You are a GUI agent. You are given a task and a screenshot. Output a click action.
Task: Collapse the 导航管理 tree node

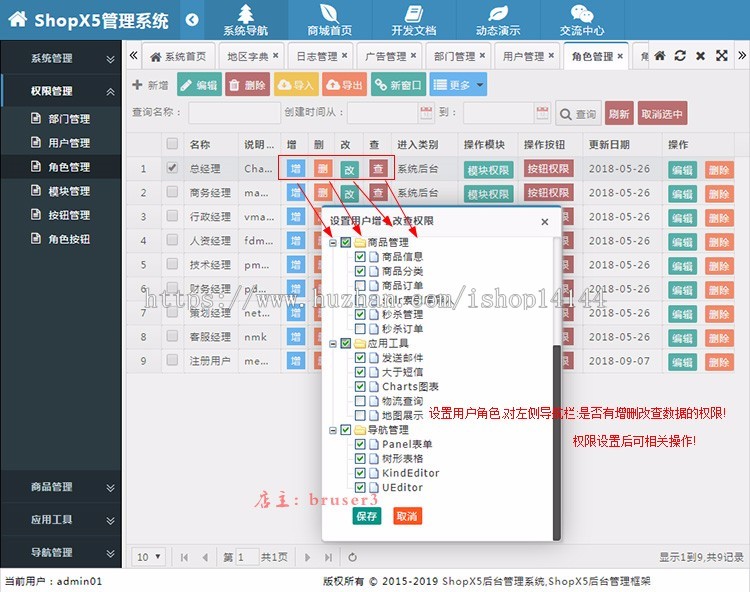333,430
